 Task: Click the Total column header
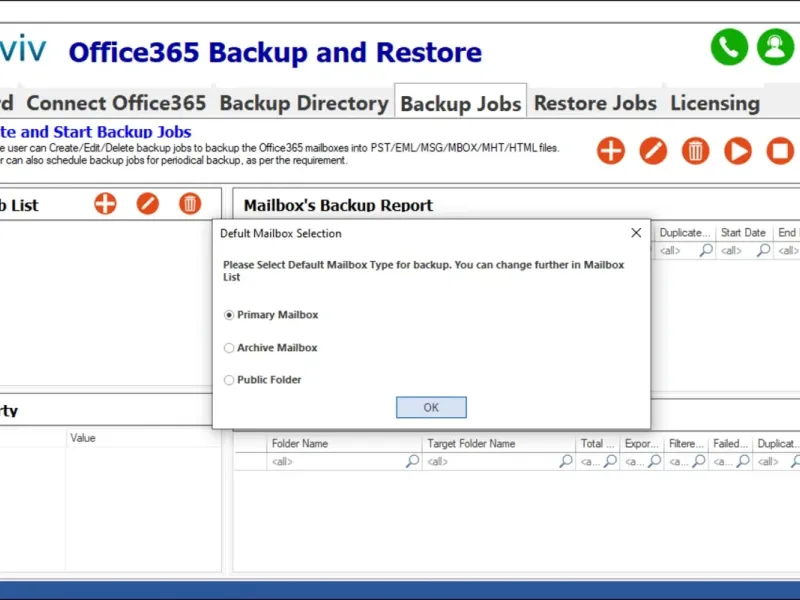coord(597,443)
